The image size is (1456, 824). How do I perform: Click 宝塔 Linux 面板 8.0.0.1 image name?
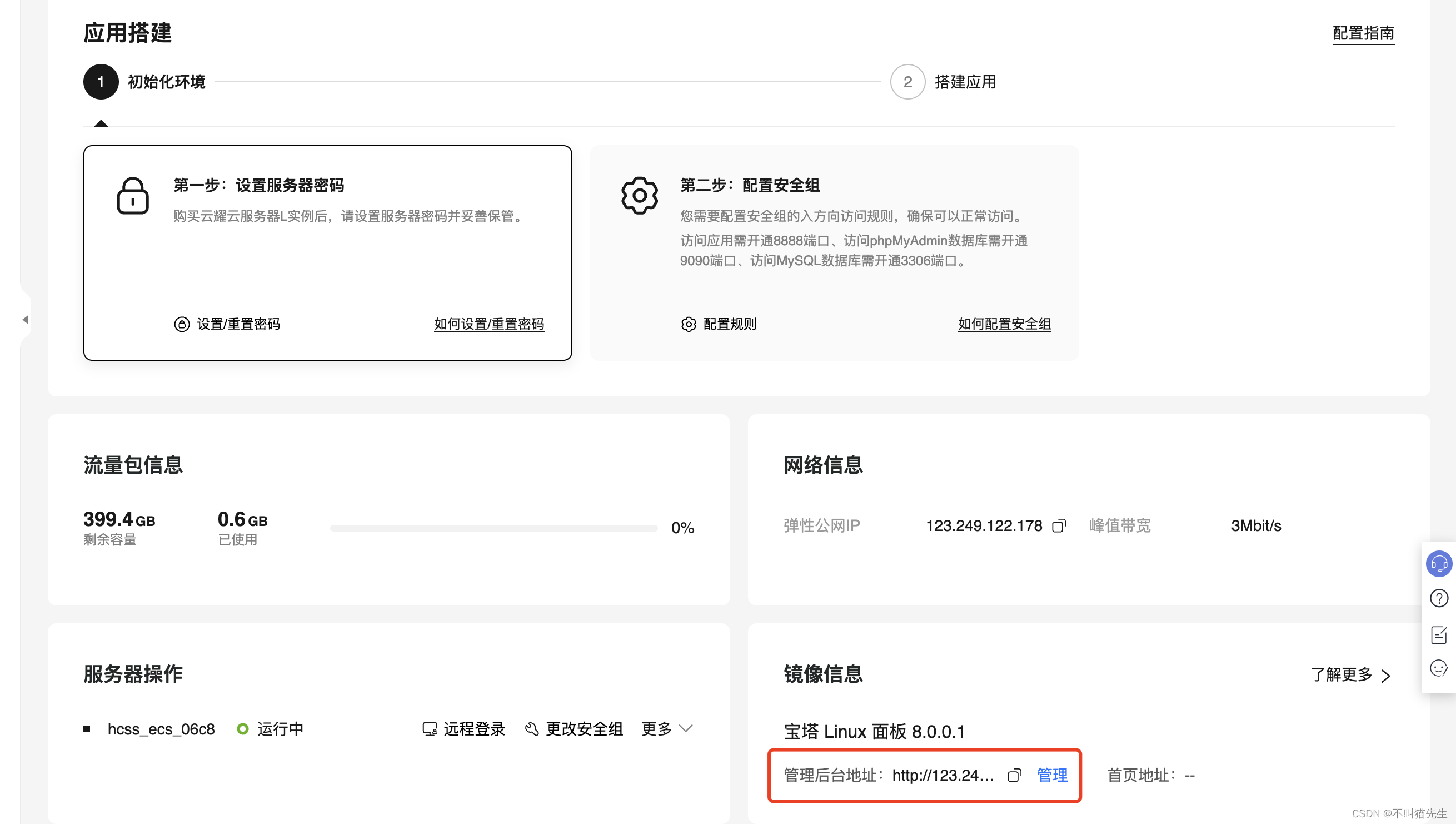[874, 732]
